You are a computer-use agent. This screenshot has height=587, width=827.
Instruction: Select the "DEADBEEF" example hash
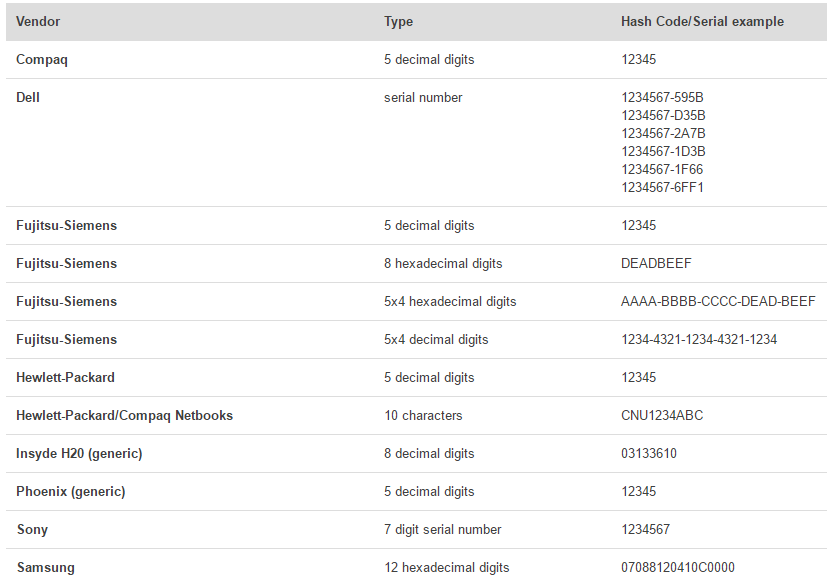pyautogui.click(x=656, y=264)
